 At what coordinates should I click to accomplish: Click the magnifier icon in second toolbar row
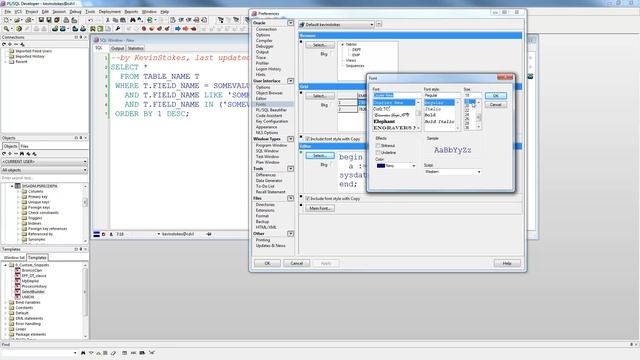(x=6, y=29)
